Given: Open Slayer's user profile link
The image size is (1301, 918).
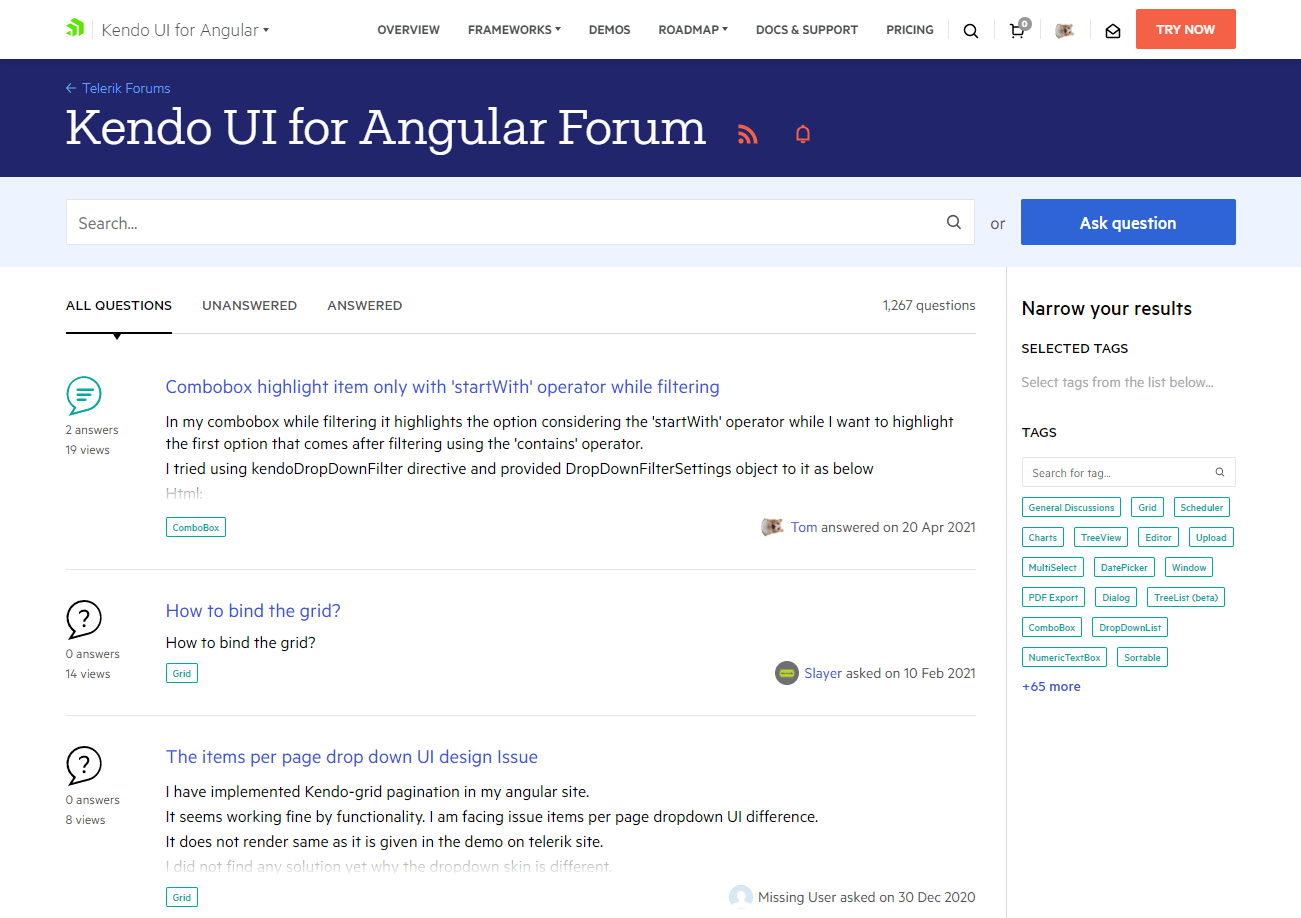Looking at the screenshot, I should pos(823,673).
